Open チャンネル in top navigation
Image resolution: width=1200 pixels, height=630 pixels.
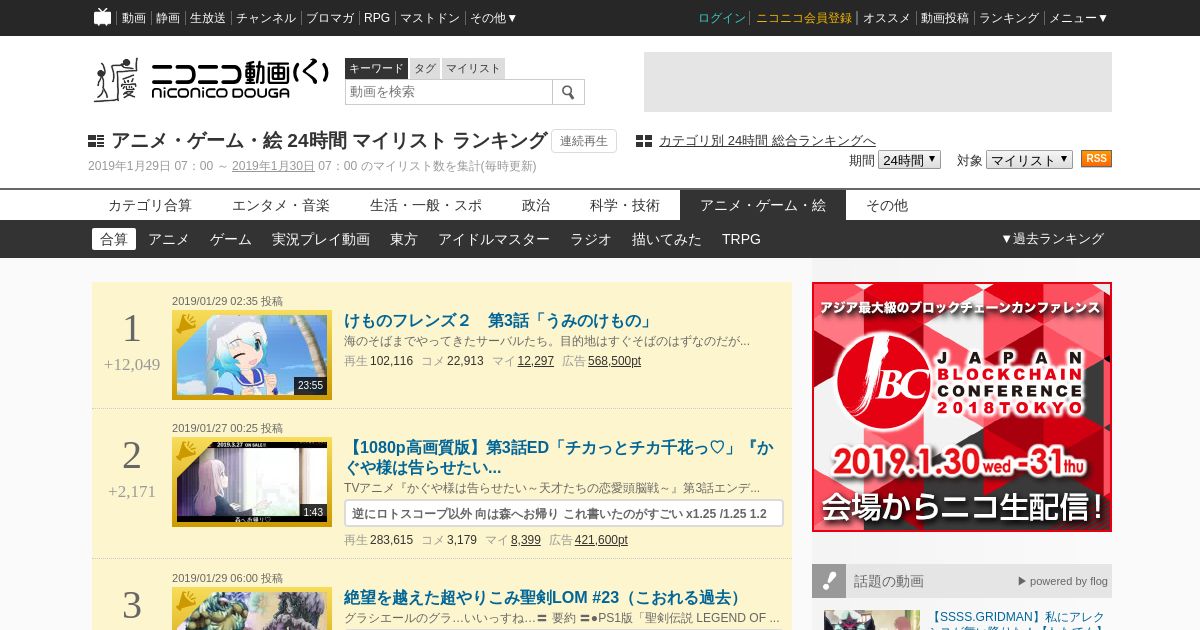(266, 18)
